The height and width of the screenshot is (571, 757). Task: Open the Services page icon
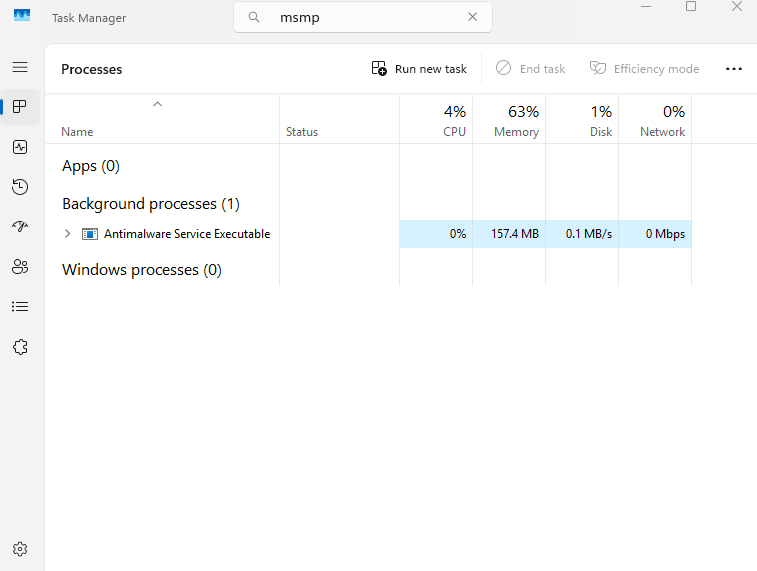click(x=20, y=347)
